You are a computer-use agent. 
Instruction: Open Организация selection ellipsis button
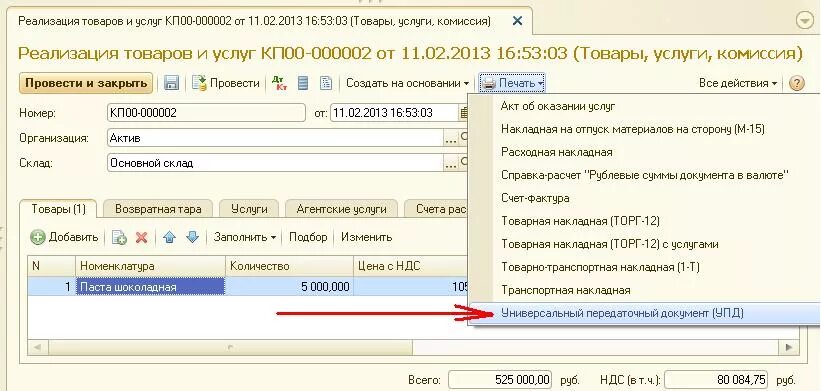point(450,139)
